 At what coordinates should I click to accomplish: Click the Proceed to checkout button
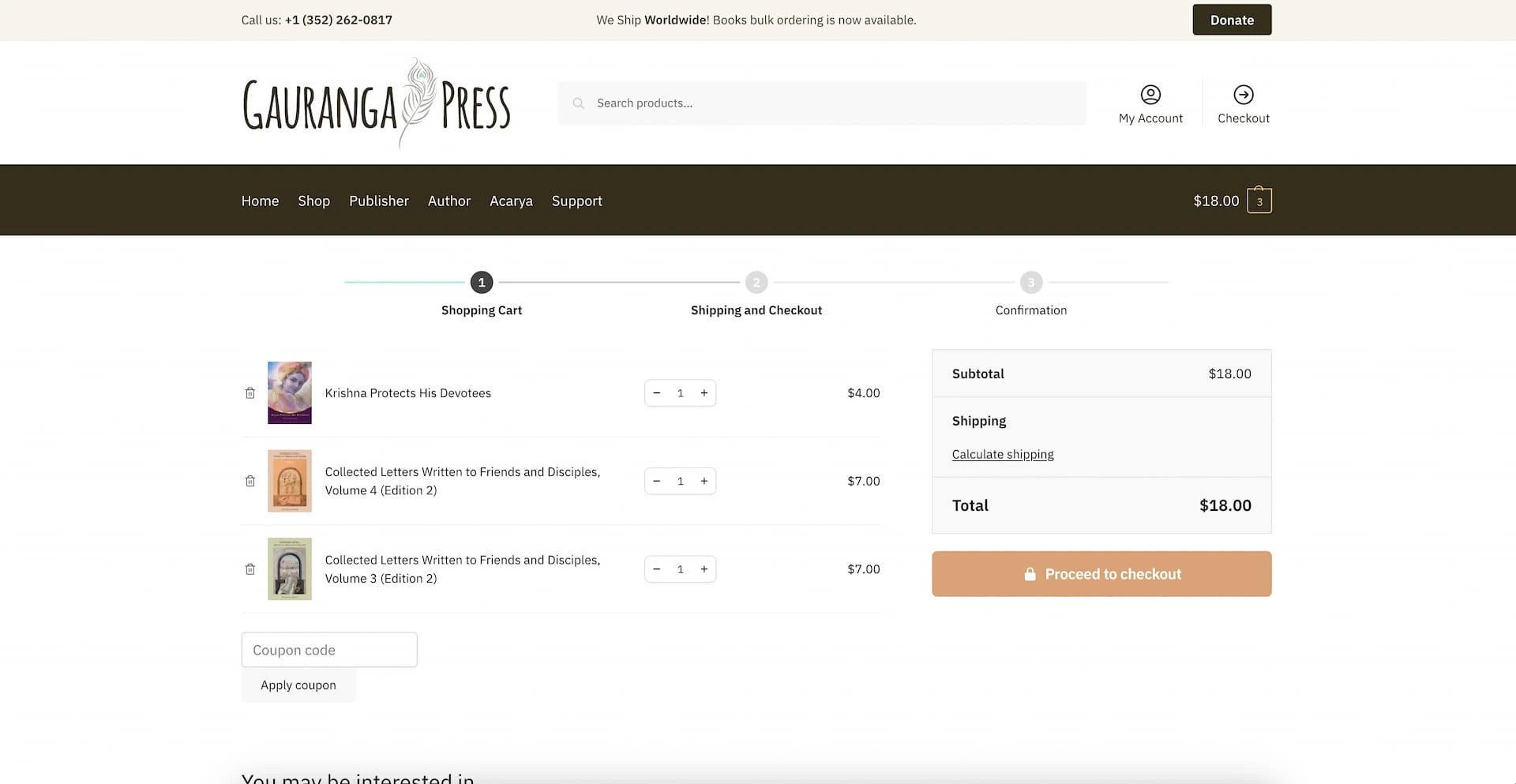(x=1101, y=574)
